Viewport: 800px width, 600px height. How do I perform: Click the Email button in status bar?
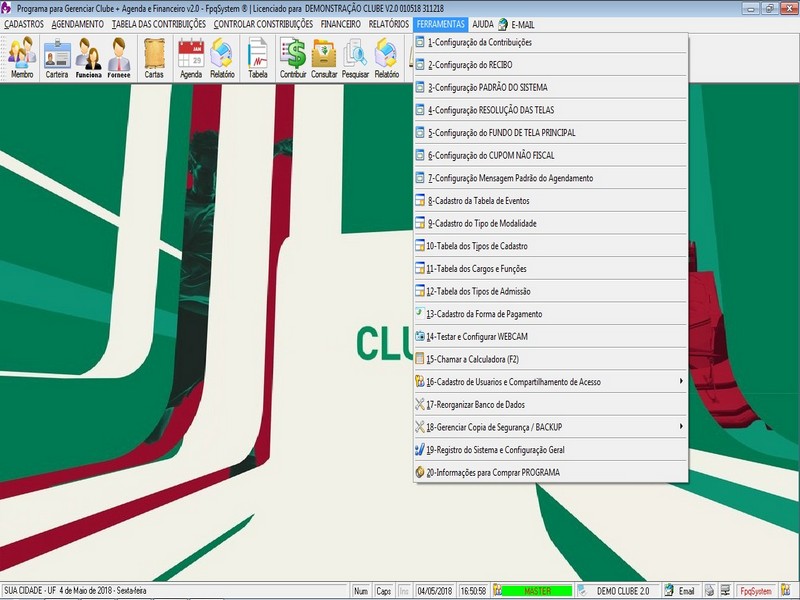coord(679,591)
